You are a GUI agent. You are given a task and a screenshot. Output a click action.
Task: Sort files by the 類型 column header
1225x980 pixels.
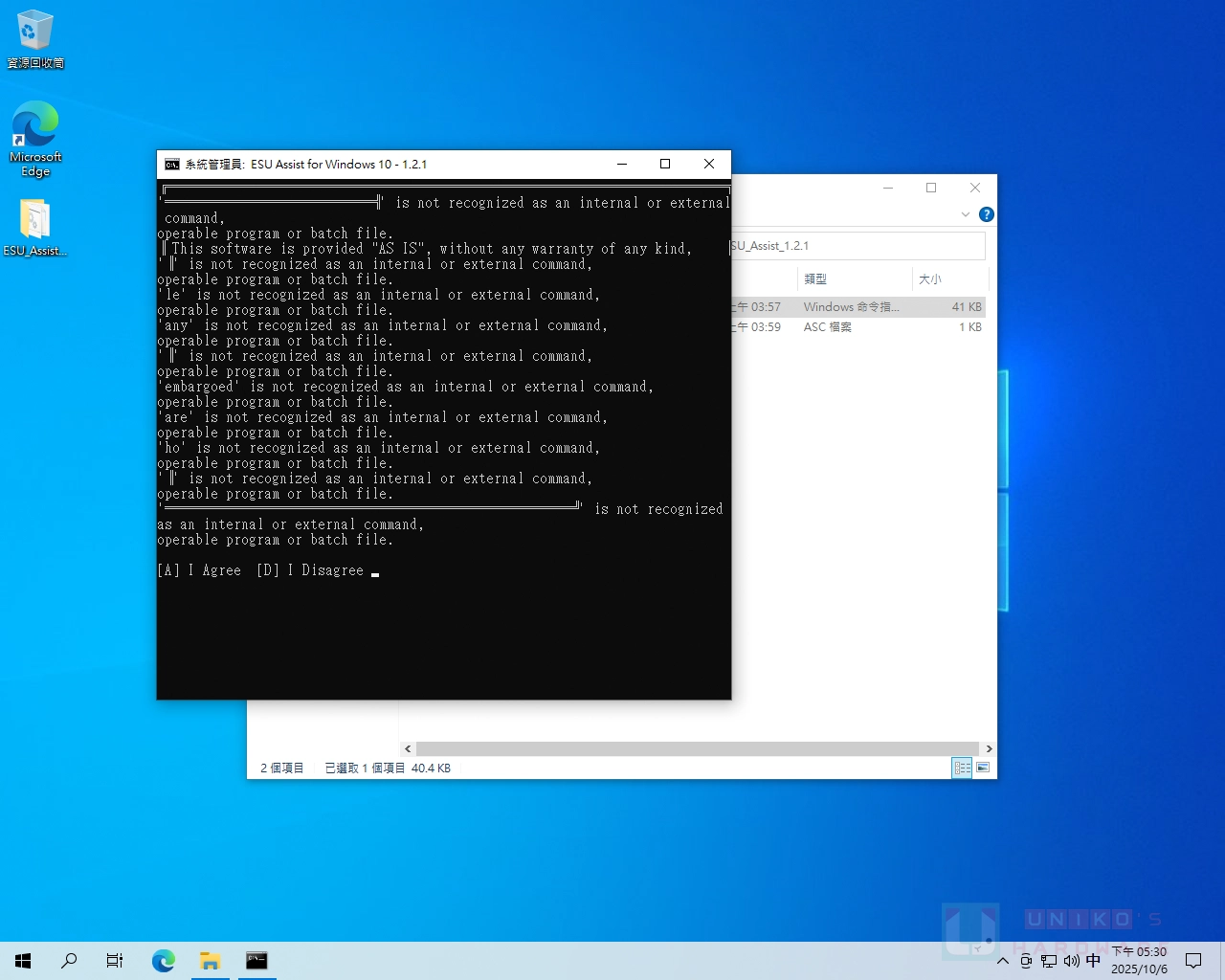(x=815, y=279)
